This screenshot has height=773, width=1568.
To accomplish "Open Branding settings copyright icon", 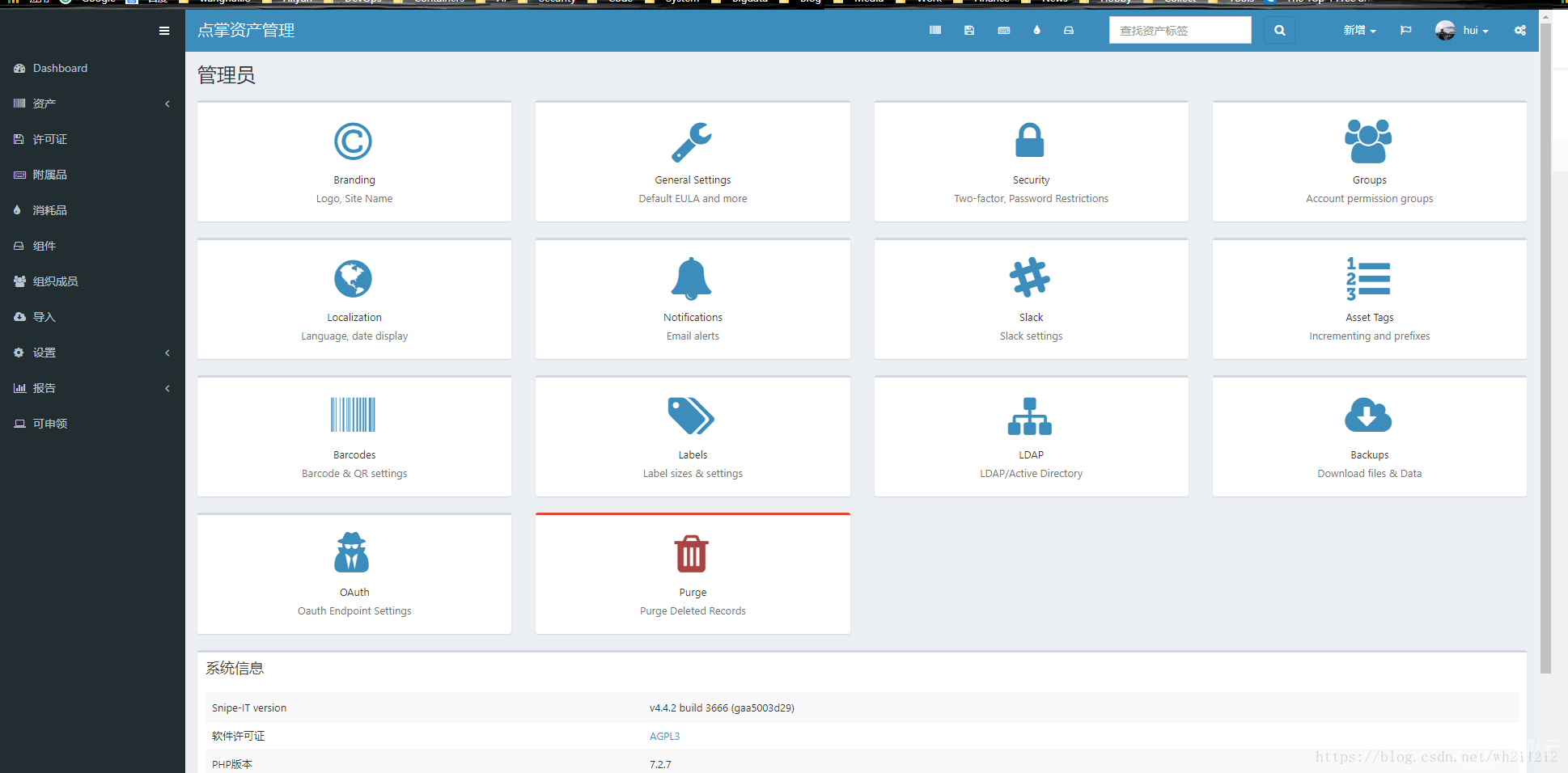I will point(353,142).
